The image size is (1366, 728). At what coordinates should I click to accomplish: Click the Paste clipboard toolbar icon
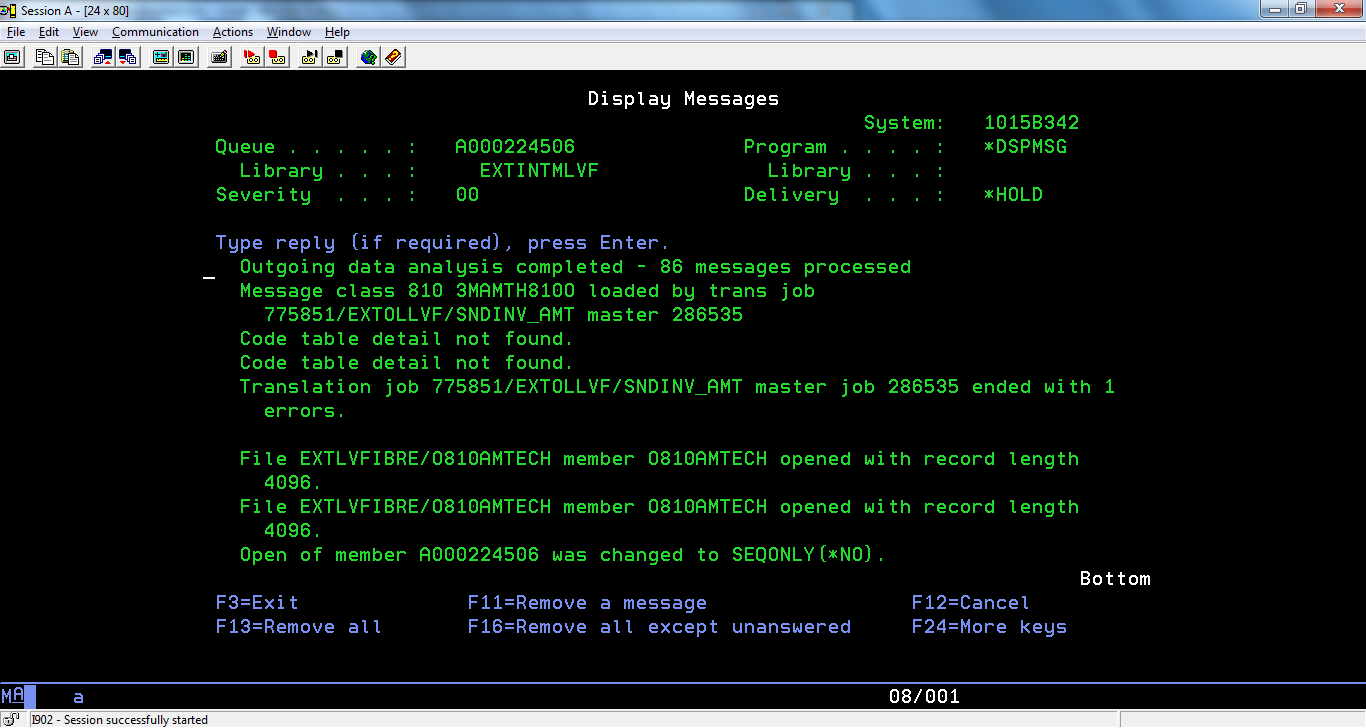(69, 57)
